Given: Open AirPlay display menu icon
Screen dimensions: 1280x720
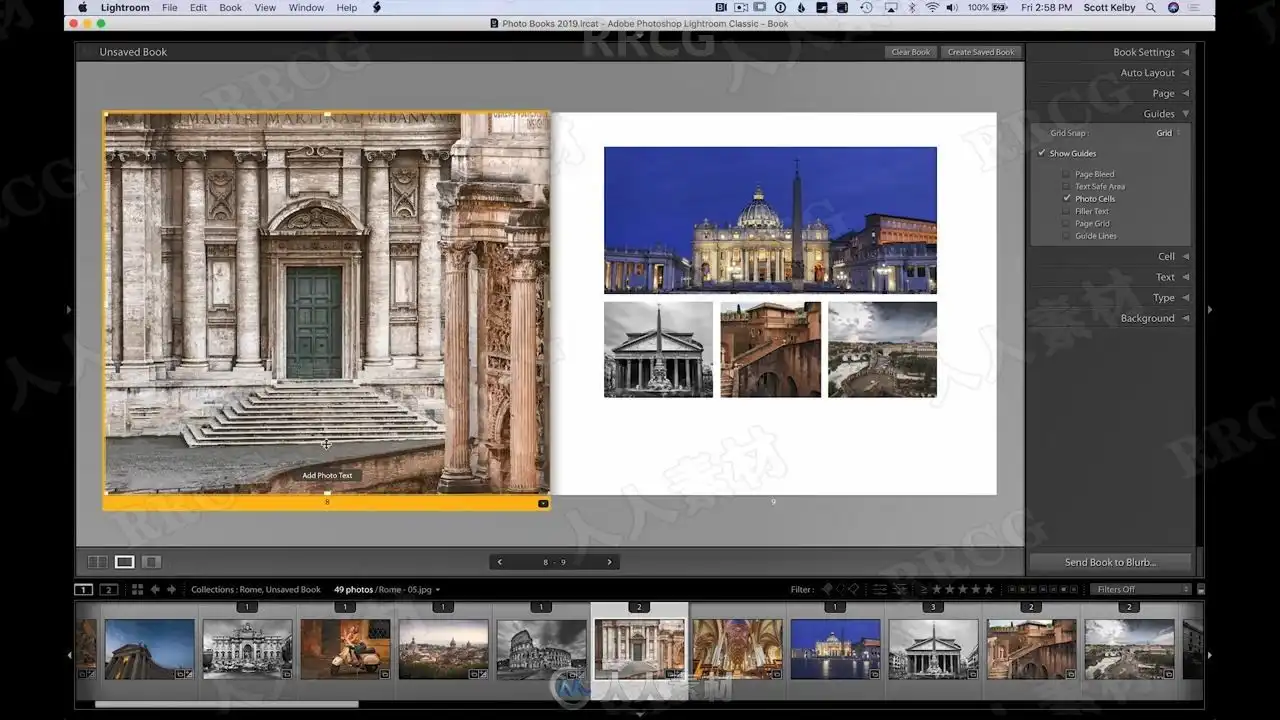Looking at the screenshot, I should point(890,8).
